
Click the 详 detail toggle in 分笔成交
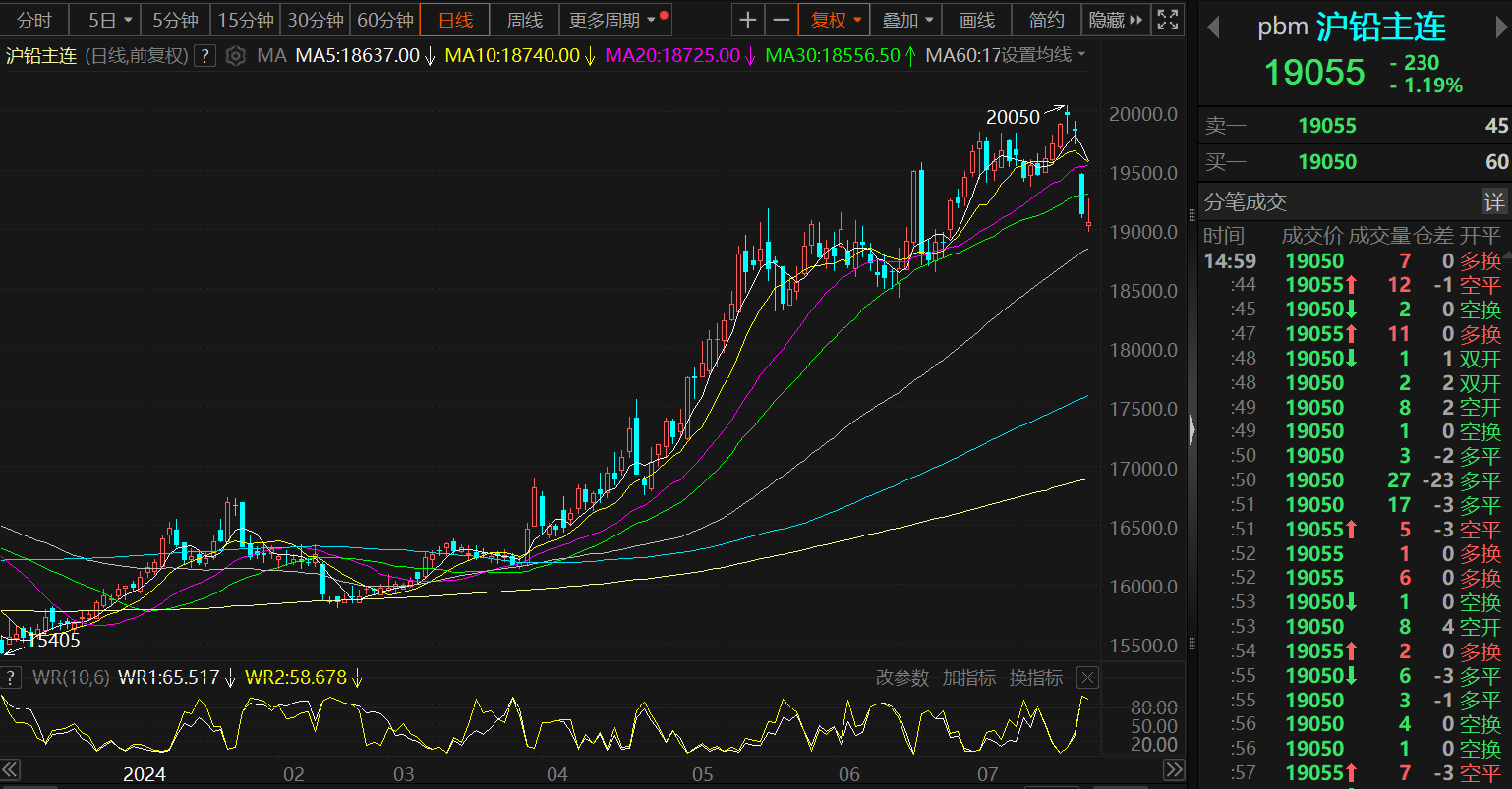(x=1494, y=200)
